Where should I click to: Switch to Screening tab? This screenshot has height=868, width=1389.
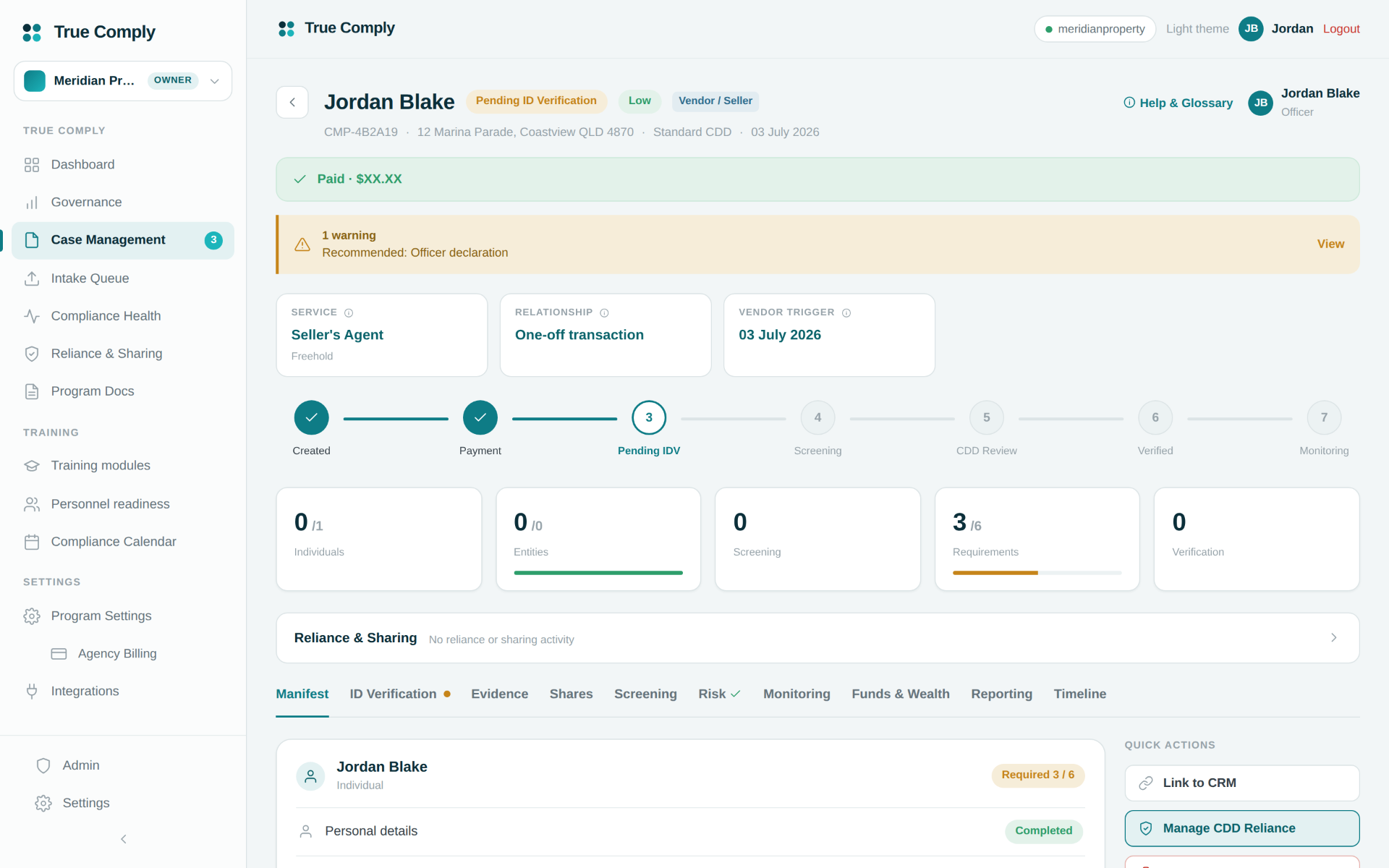pyautogui.click(x=646, y=694)
